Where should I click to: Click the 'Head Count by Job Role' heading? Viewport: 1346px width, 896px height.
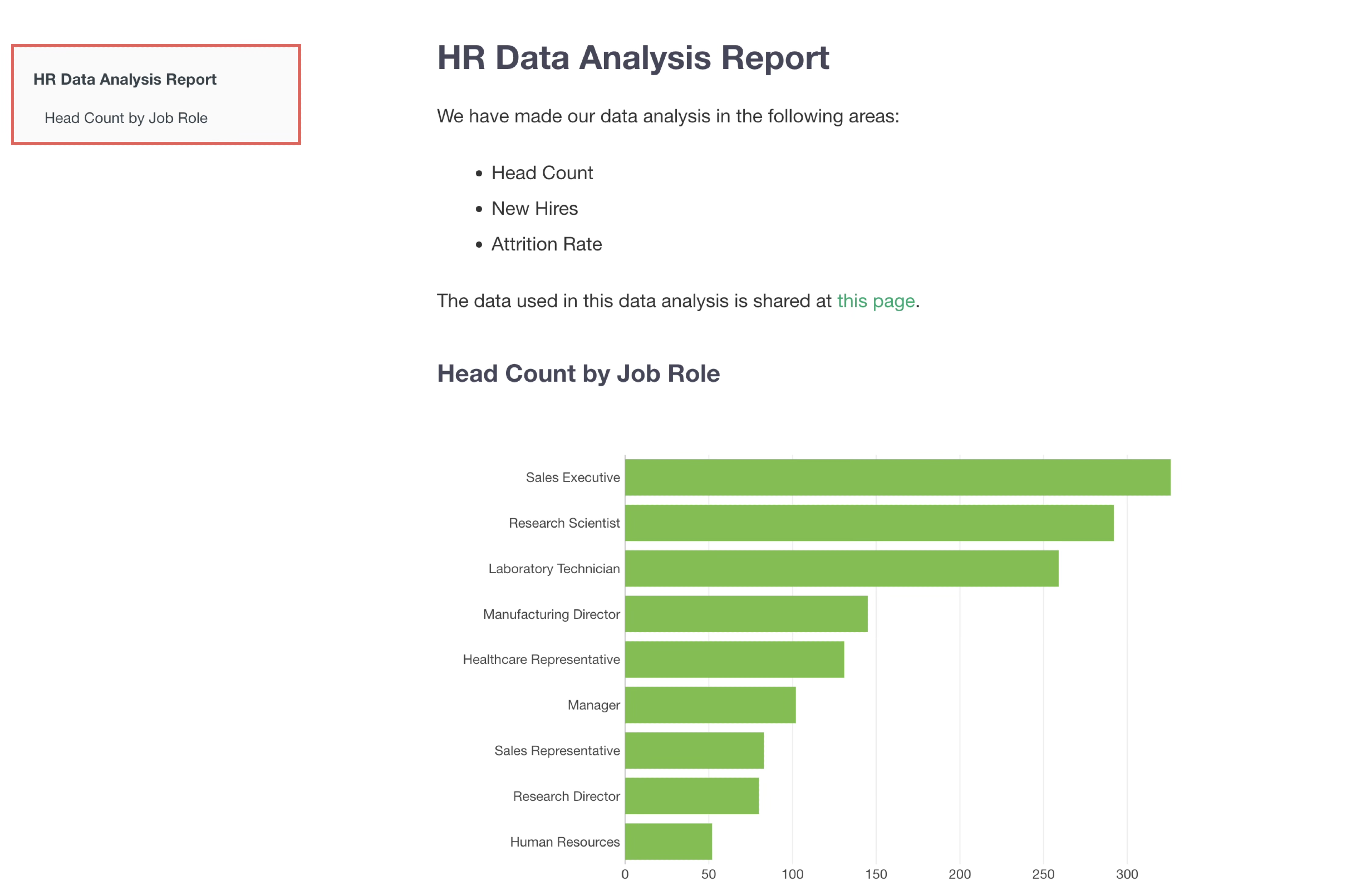(578, 374)
